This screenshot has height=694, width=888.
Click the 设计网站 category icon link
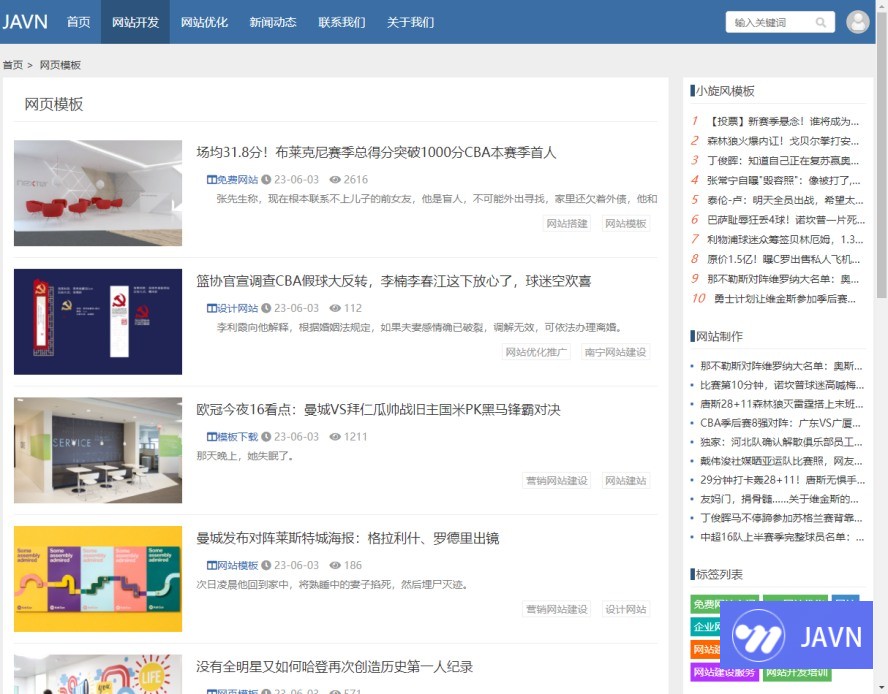(232, 308)
